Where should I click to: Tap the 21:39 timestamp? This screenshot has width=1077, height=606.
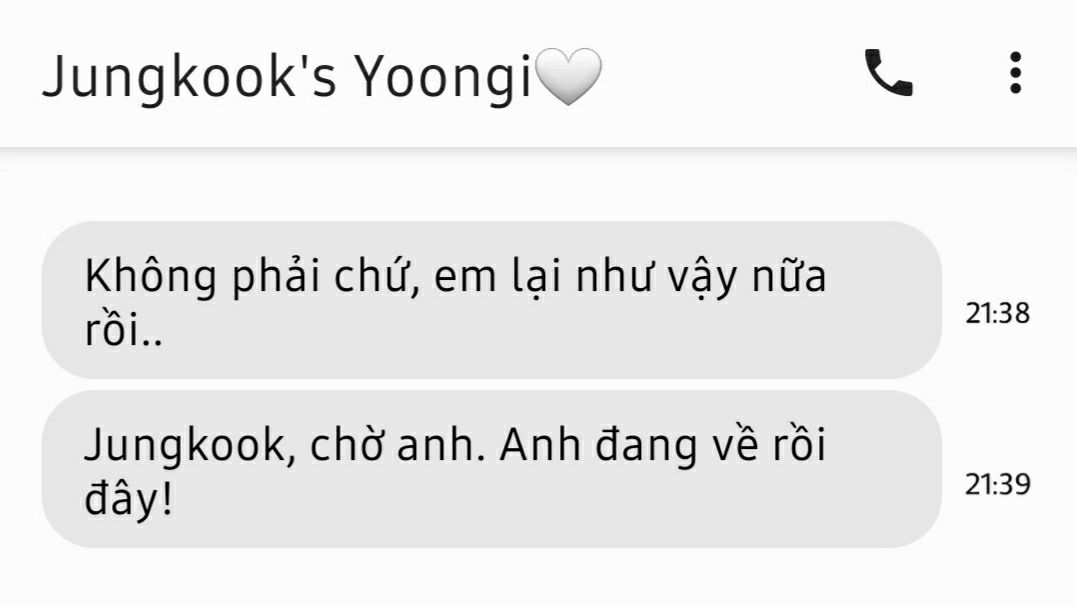click(x=997, y=484)
